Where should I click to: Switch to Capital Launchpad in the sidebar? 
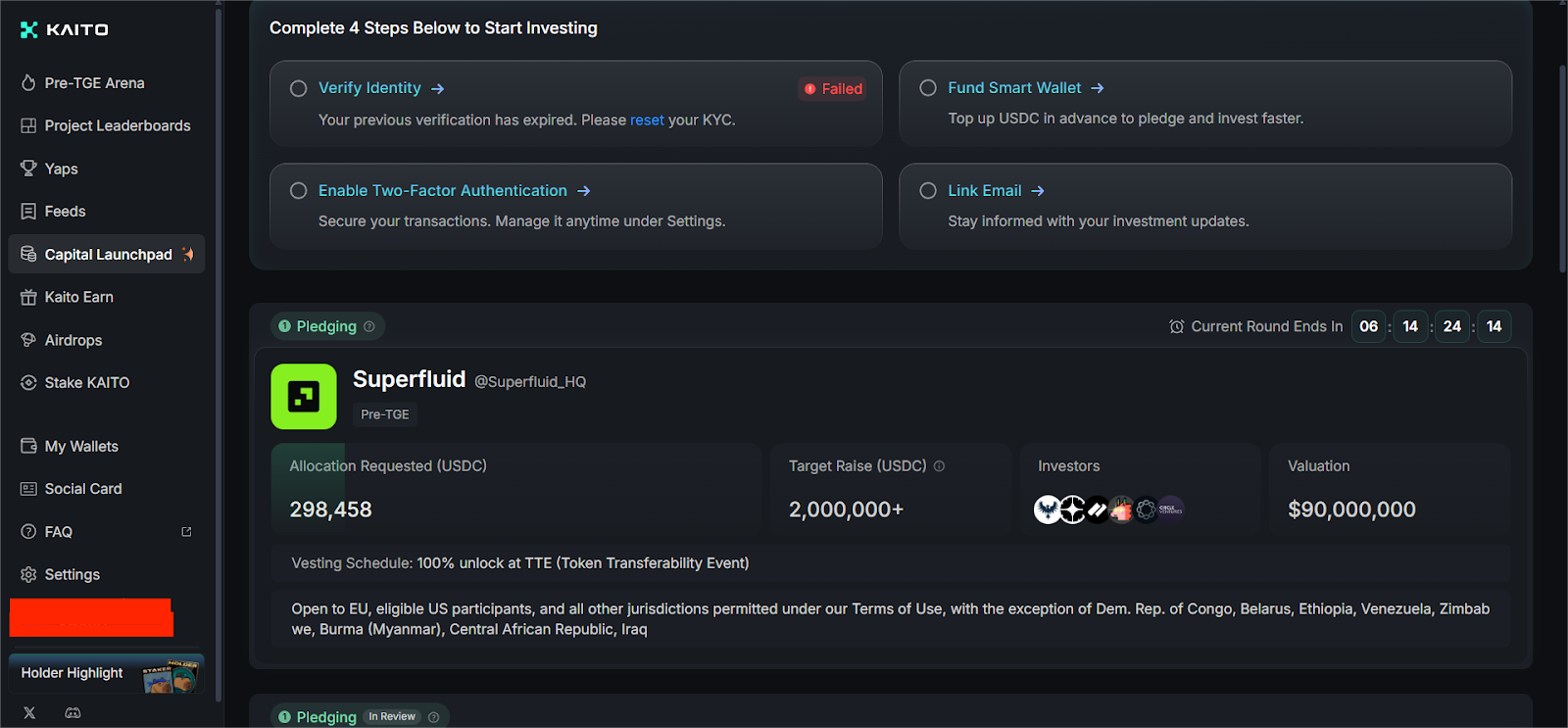coord(106,254)
